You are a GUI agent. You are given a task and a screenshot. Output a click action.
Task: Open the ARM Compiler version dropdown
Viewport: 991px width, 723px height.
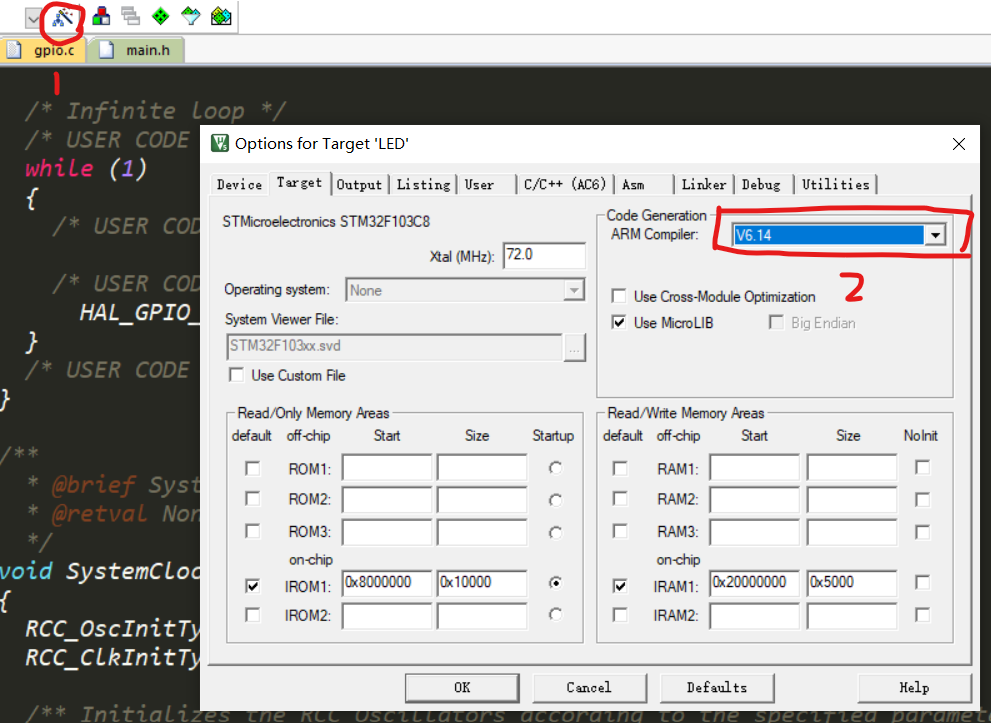(935, 235)
